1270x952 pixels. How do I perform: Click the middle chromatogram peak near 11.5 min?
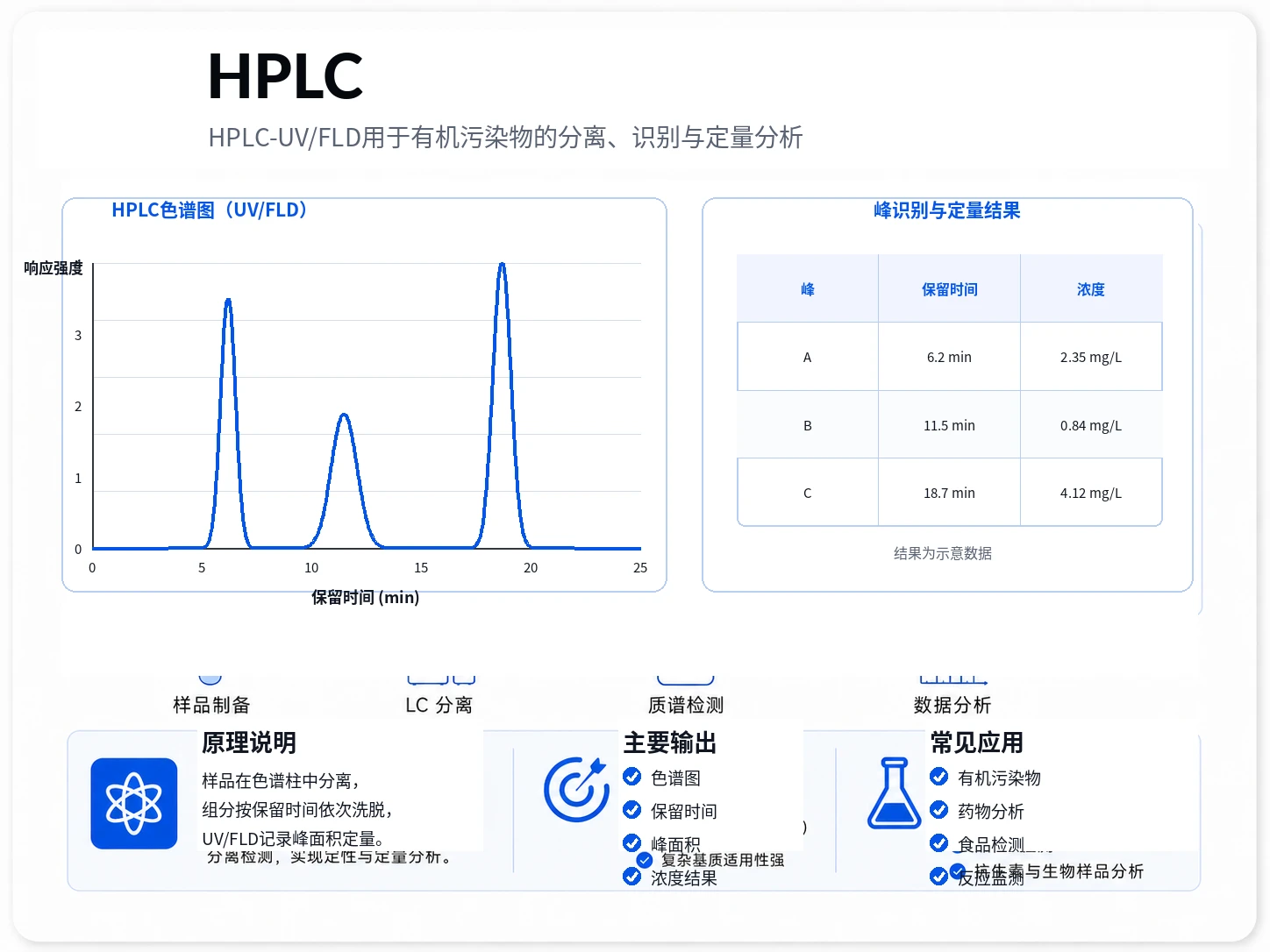click(344, 482)
